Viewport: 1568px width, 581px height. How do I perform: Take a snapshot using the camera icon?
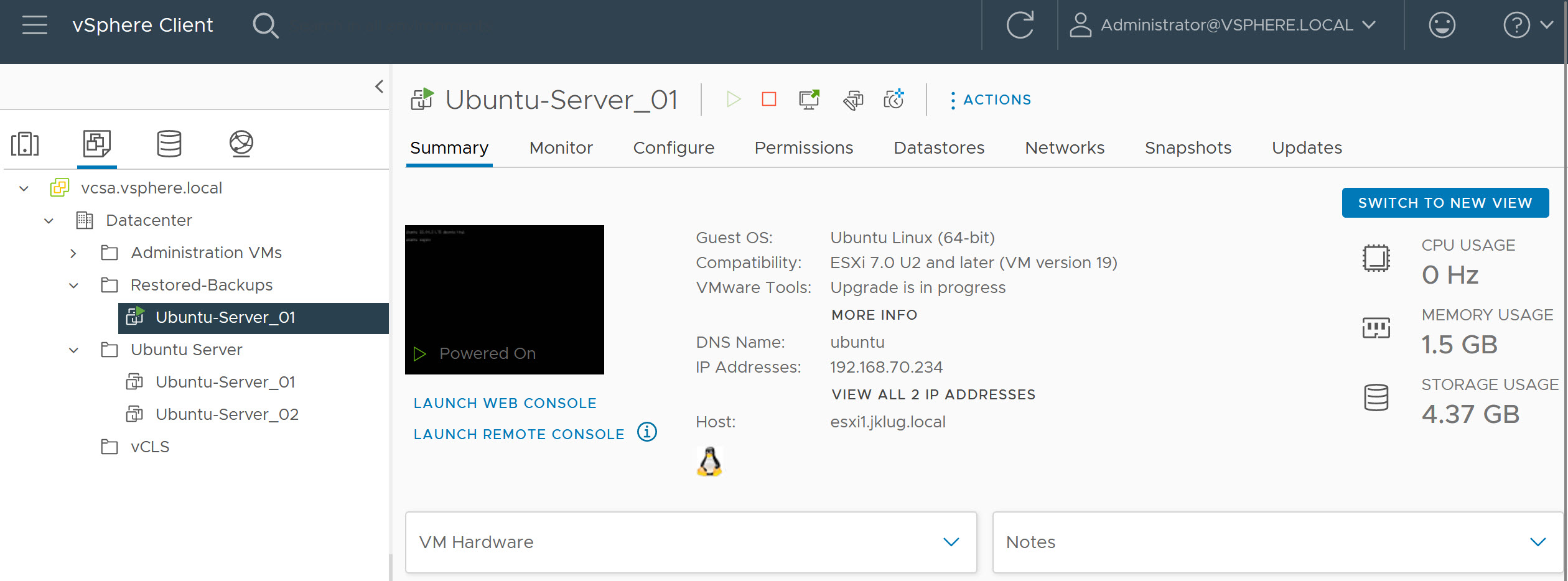pyautogui.click(x=894, y=99)
